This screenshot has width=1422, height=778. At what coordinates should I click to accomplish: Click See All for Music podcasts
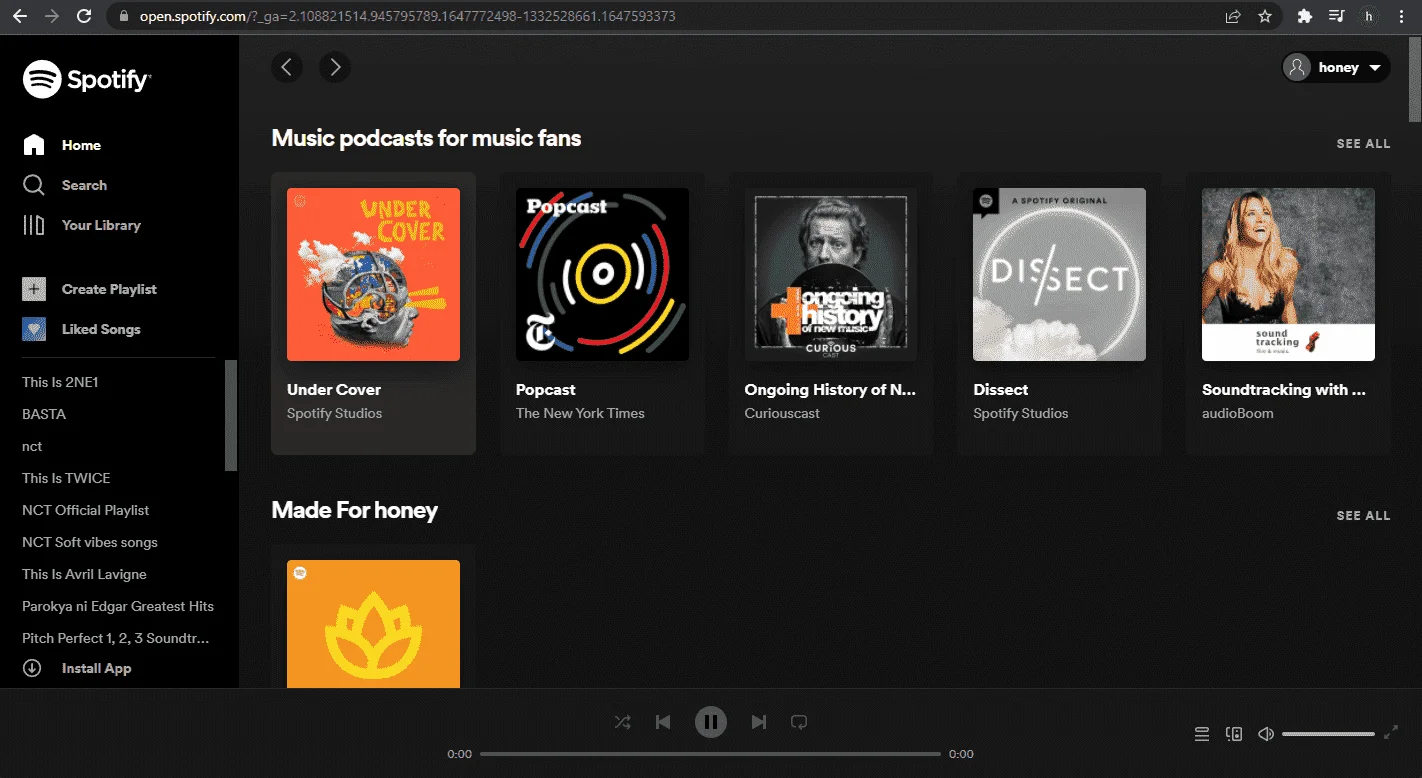1363,144
